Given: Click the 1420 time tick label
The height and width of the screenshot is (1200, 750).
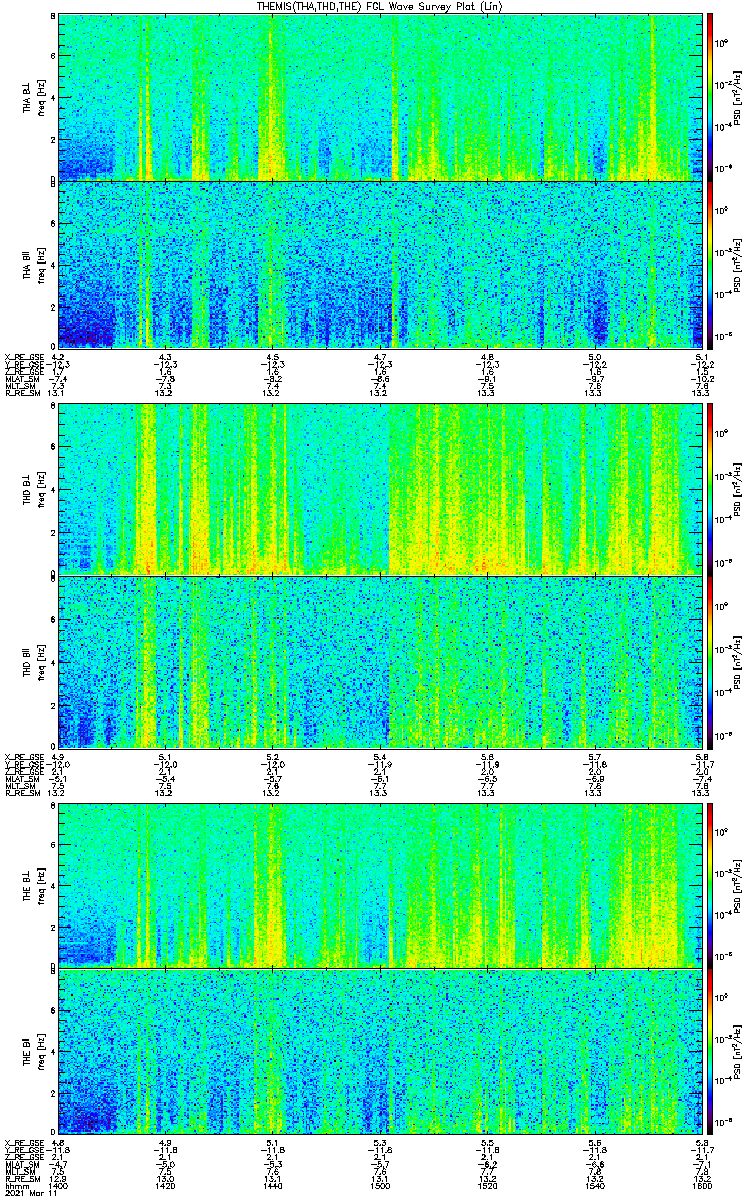Looking at the screenshot, I should pyautogui.click(x=165, y=1187).
